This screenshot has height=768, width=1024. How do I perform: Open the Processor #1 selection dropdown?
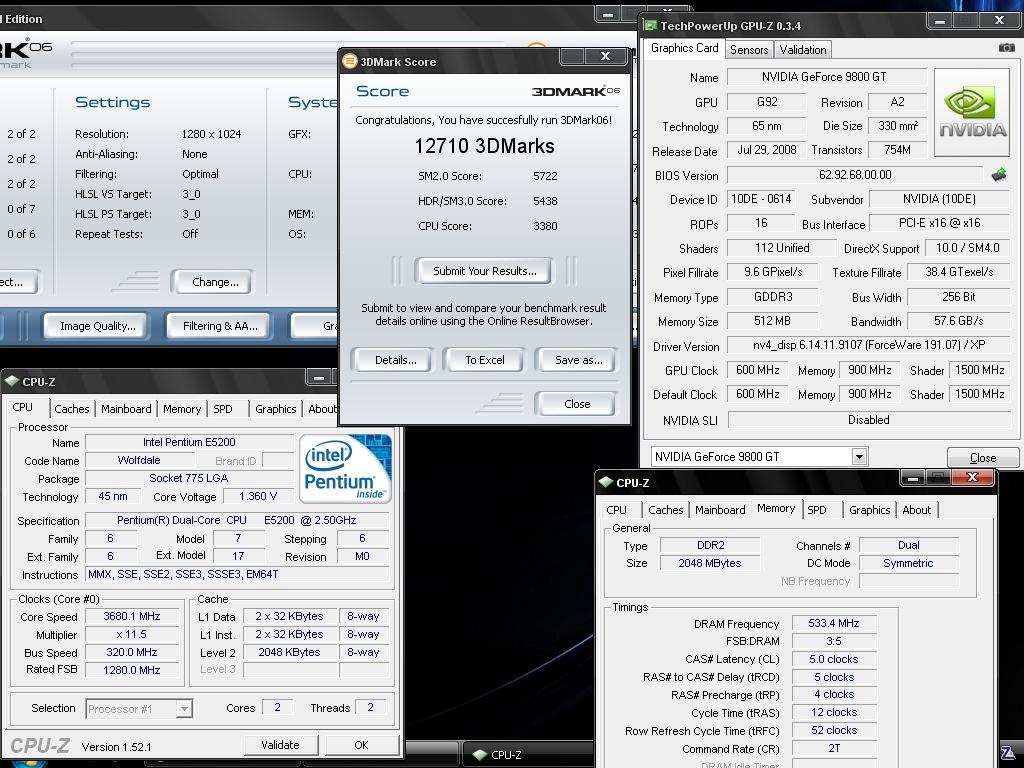[x=185, y=709]
